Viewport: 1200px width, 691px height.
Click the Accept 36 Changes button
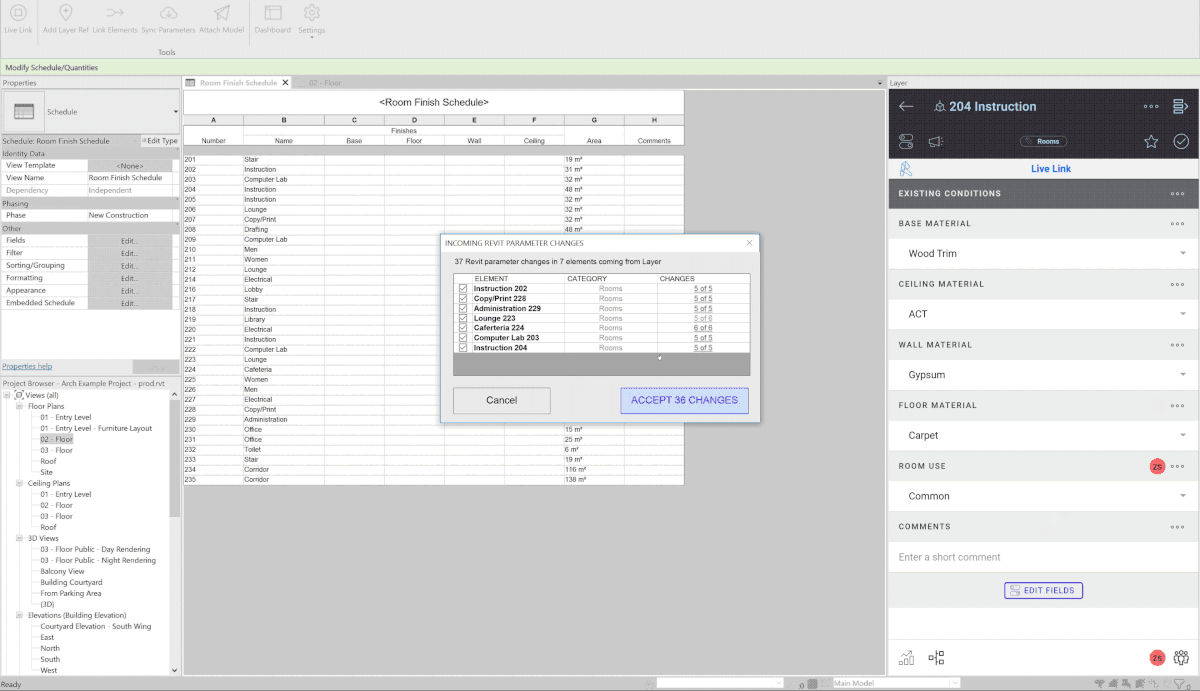pos(684,400)
